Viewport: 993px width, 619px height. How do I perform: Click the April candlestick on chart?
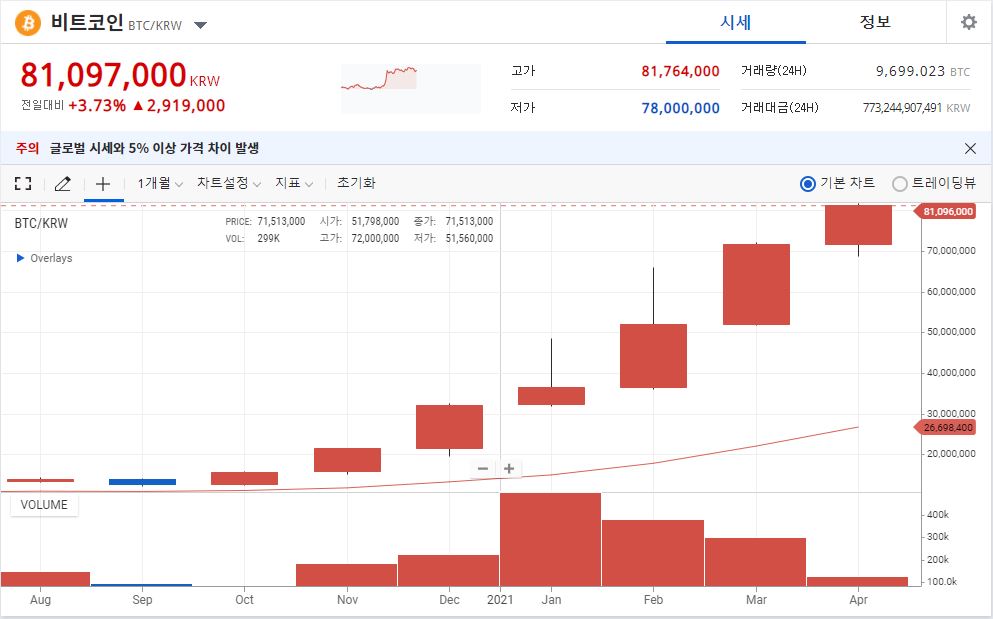click(858, 225)
